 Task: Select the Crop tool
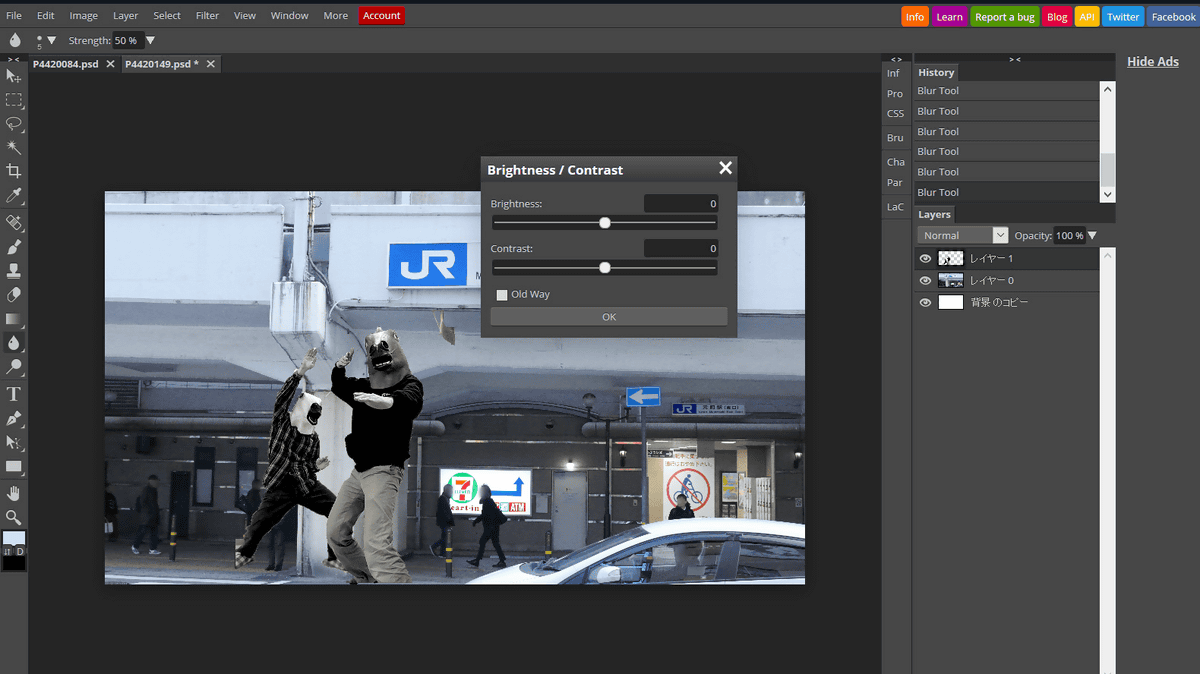coord(14,171)
